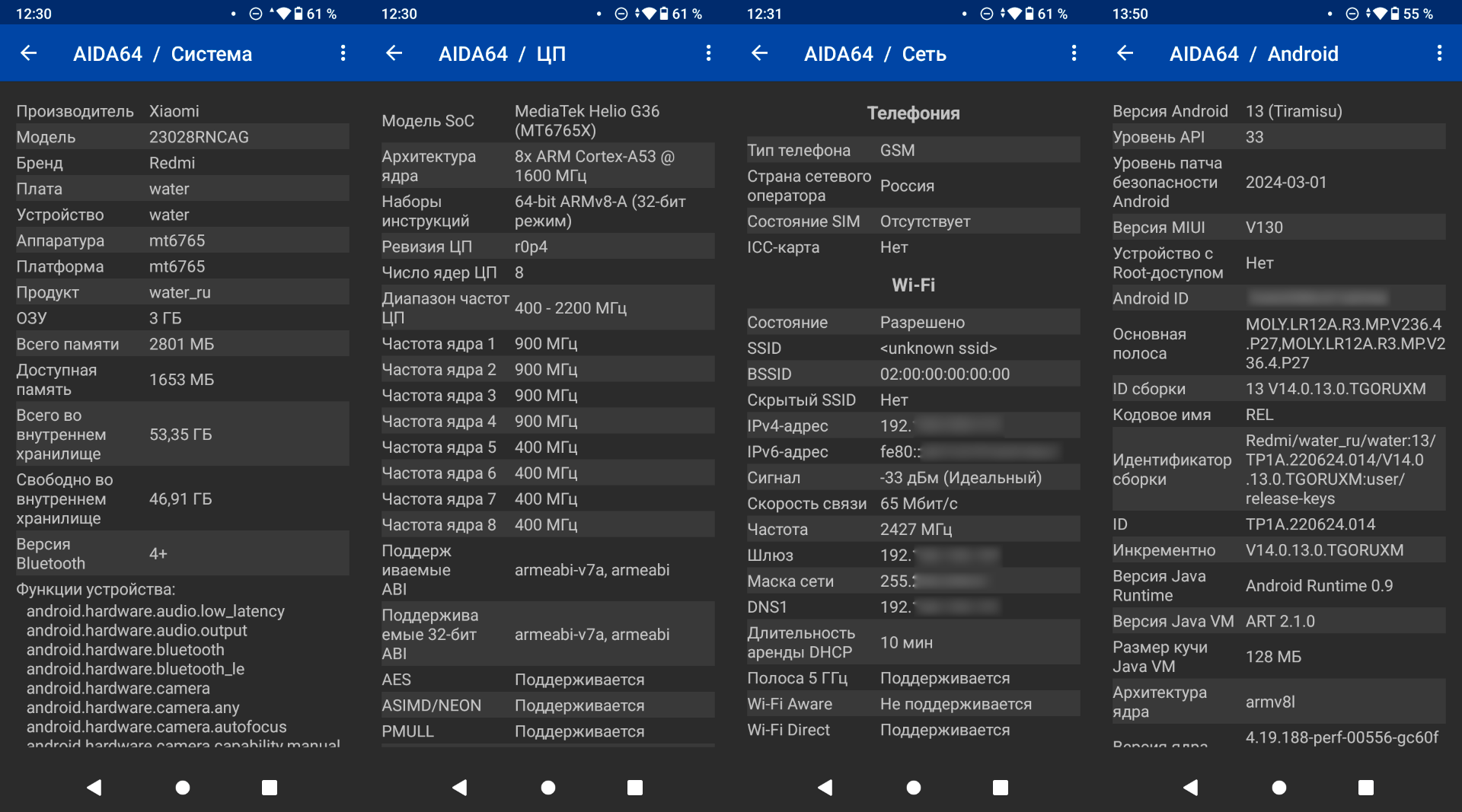Select frequency range 400 - 2200 МГц
Screen dimensions: 1462x812
570,308
